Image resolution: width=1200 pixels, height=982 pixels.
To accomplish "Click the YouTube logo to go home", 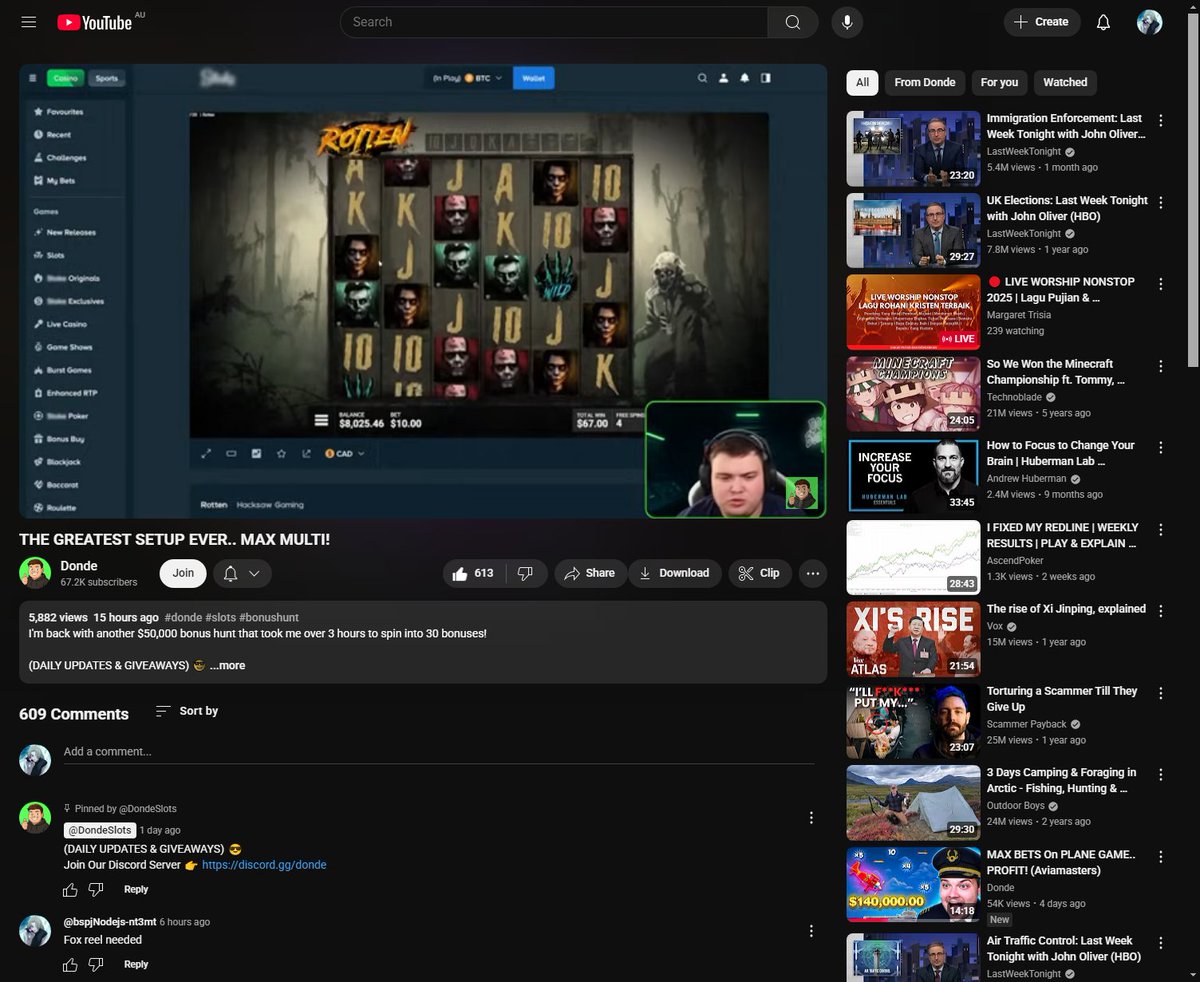I will [95, 22].
